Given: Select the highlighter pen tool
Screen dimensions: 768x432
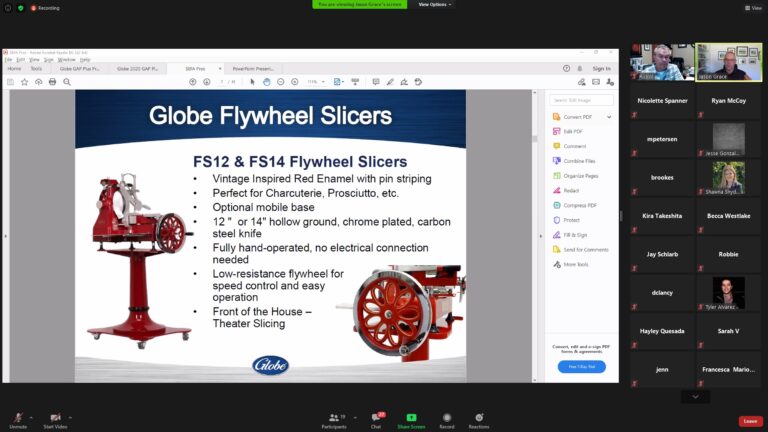Looking at the screenshot, I should pos(390,82).
